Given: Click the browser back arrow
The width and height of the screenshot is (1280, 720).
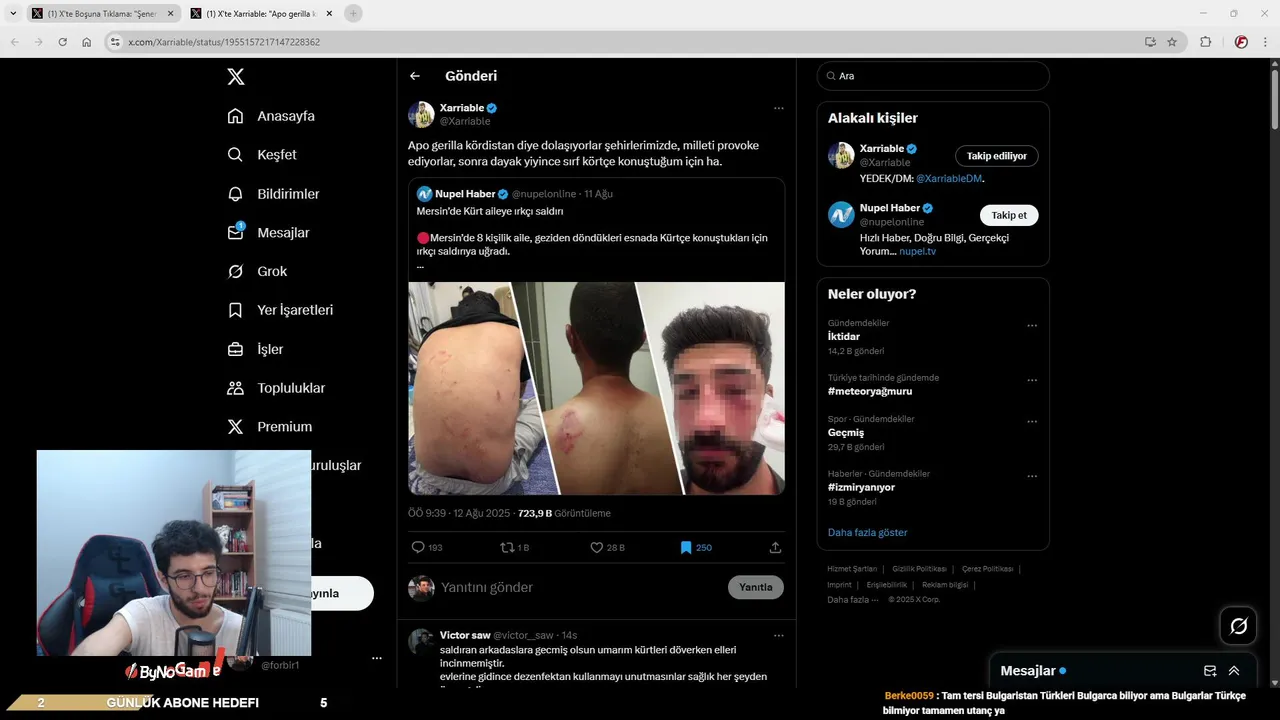Looking at the screenshot, I should point(14,42).
